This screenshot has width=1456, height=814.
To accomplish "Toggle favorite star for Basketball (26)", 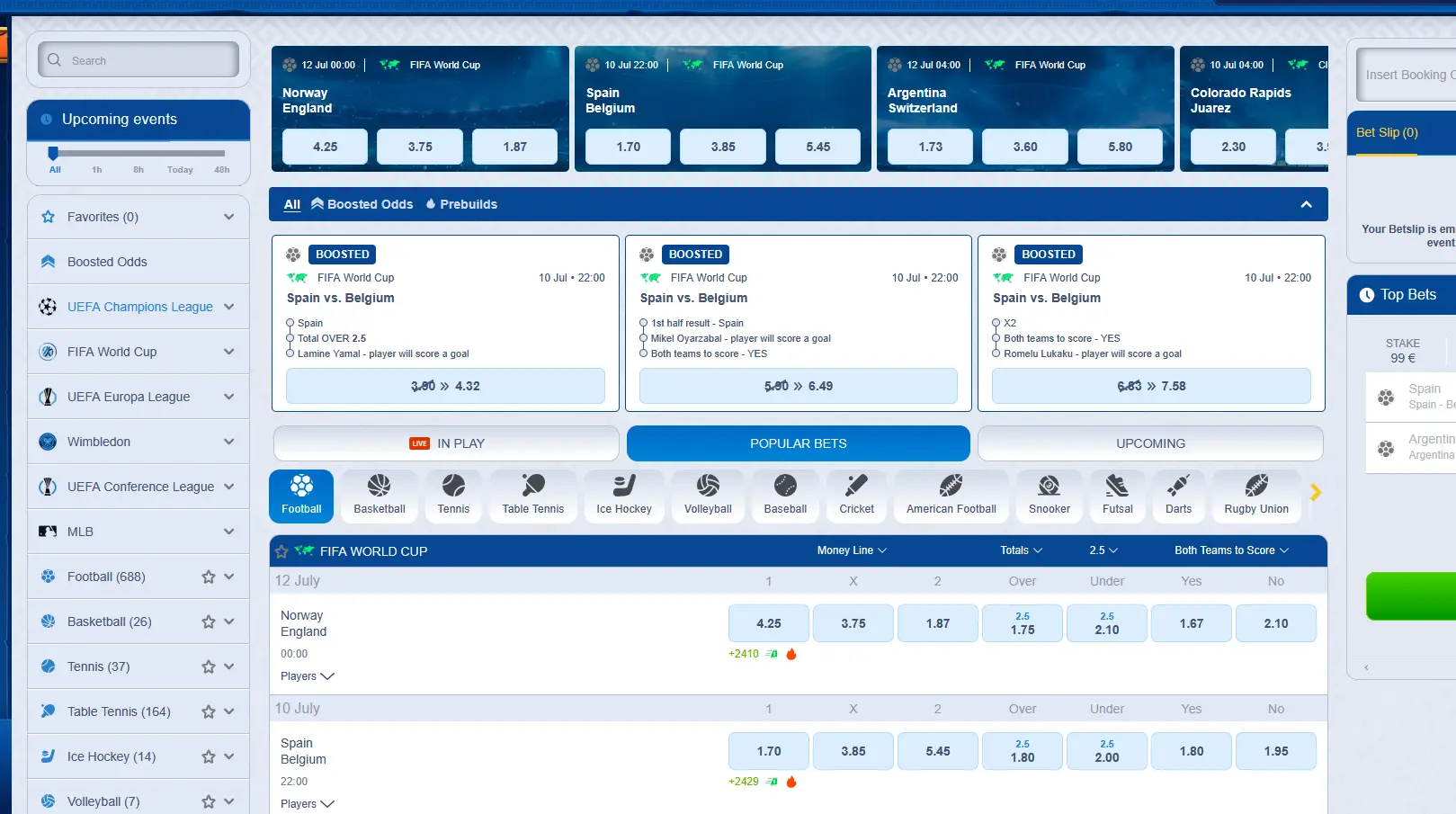I will [x=209, y=622].
